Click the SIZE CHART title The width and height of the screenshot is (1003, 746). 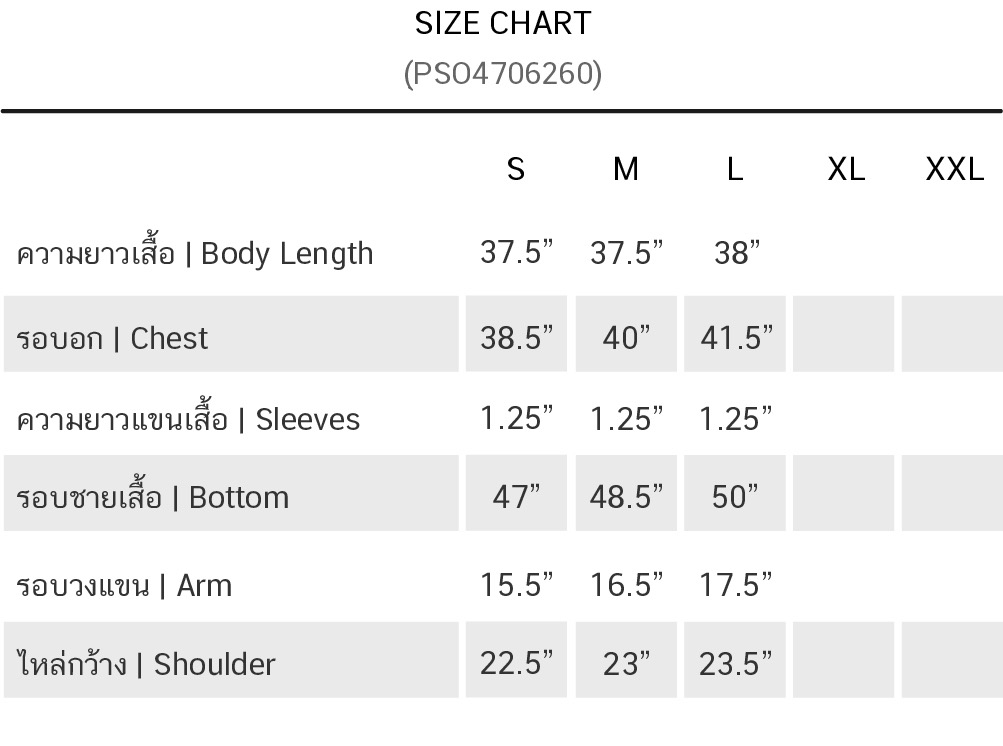[502, 23]
